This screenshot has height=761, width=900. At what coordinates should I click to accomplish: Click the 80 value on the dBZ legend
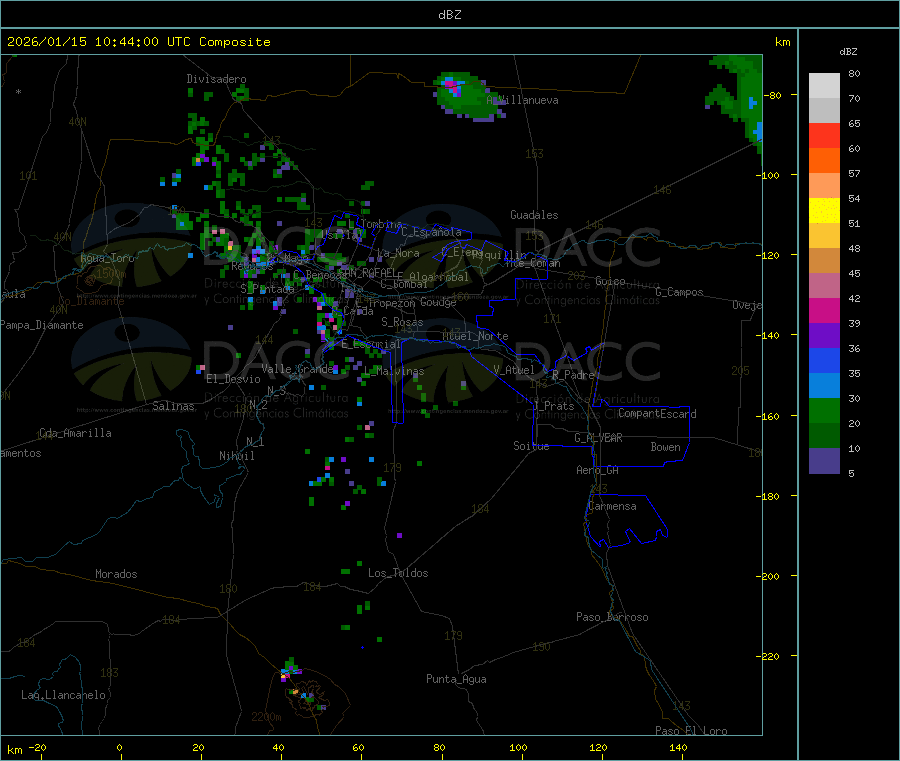(x=854, y=73)
